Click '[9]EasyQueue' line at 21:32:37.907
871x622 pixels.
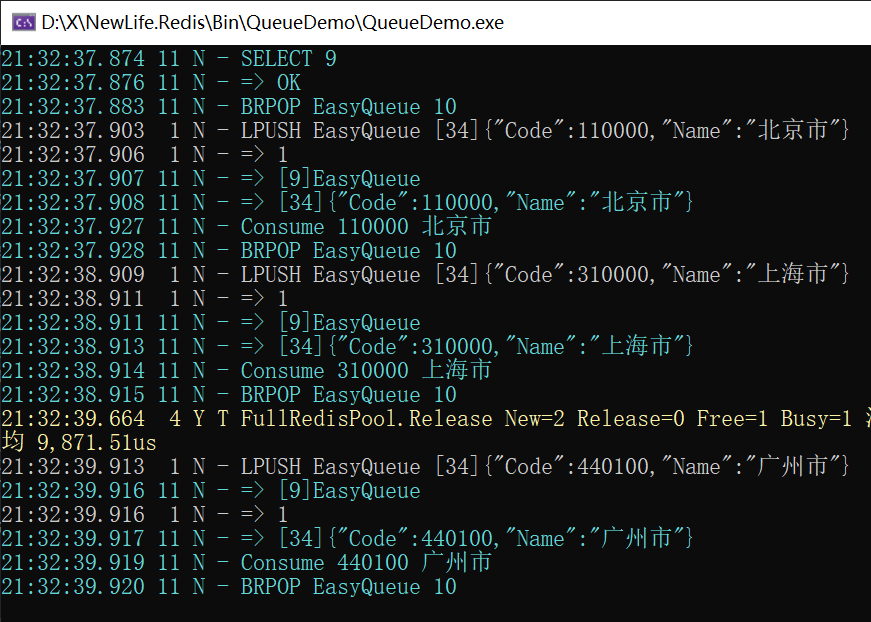click(211, 178)
